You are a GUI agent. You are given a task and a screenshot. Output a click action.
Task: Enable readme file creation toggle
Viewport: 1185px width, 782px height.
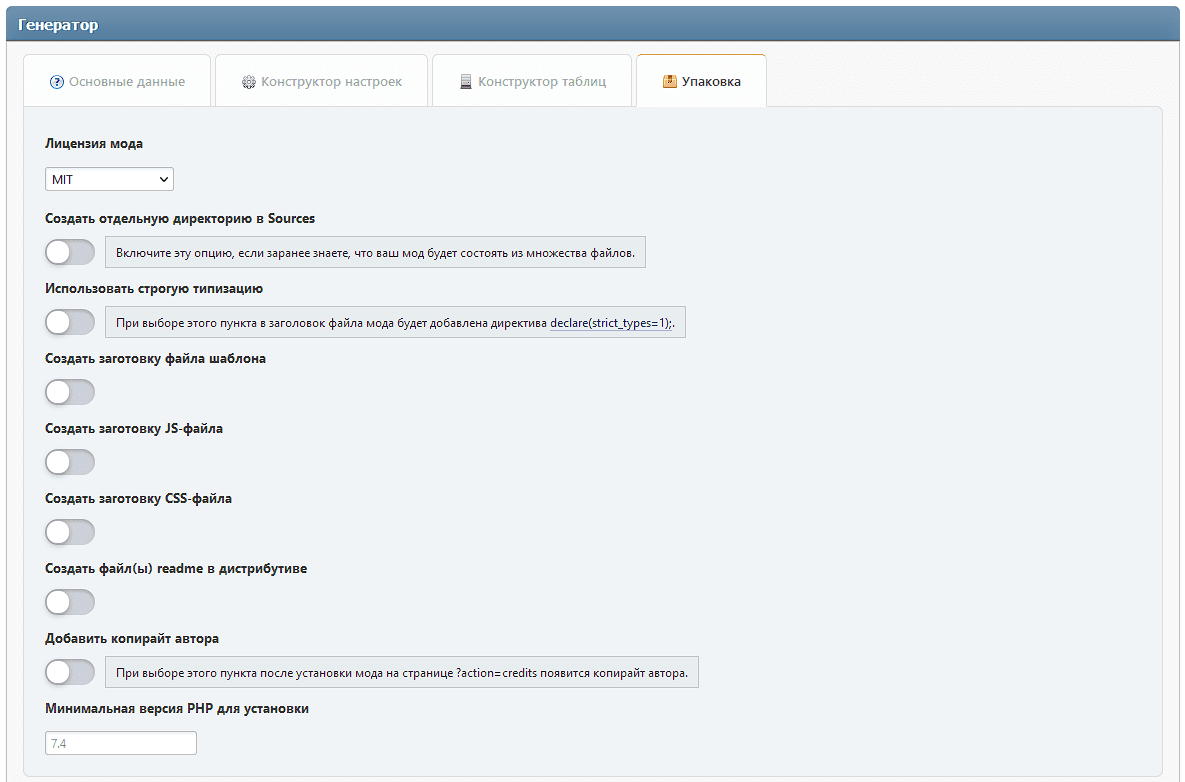(x=70, y=602)
